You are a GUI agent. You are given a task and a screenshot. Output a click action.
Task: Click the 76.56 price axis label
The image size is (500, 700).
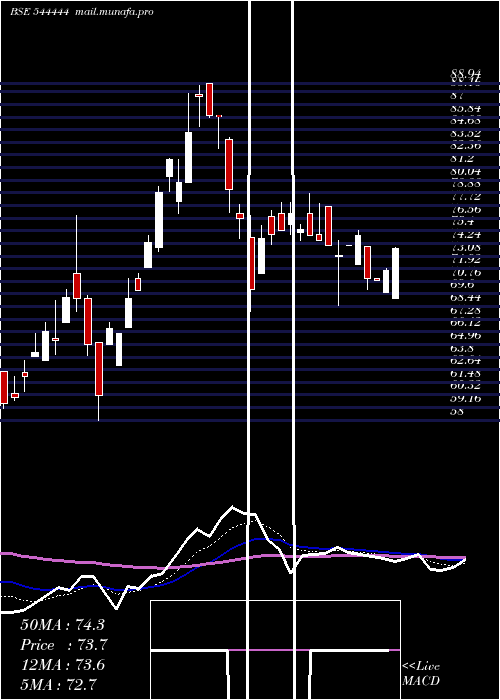click(465, 210)
